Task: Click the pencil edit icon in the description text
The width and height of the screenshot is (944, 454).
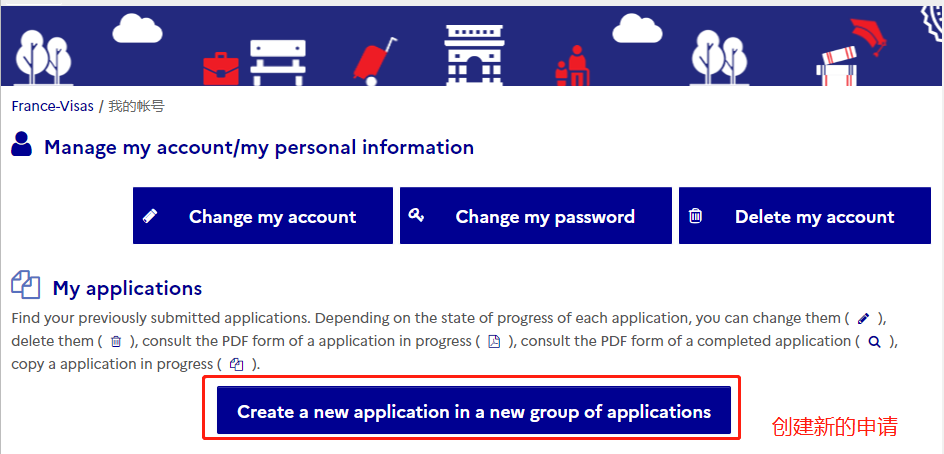Action: click(x=864, y=318)
